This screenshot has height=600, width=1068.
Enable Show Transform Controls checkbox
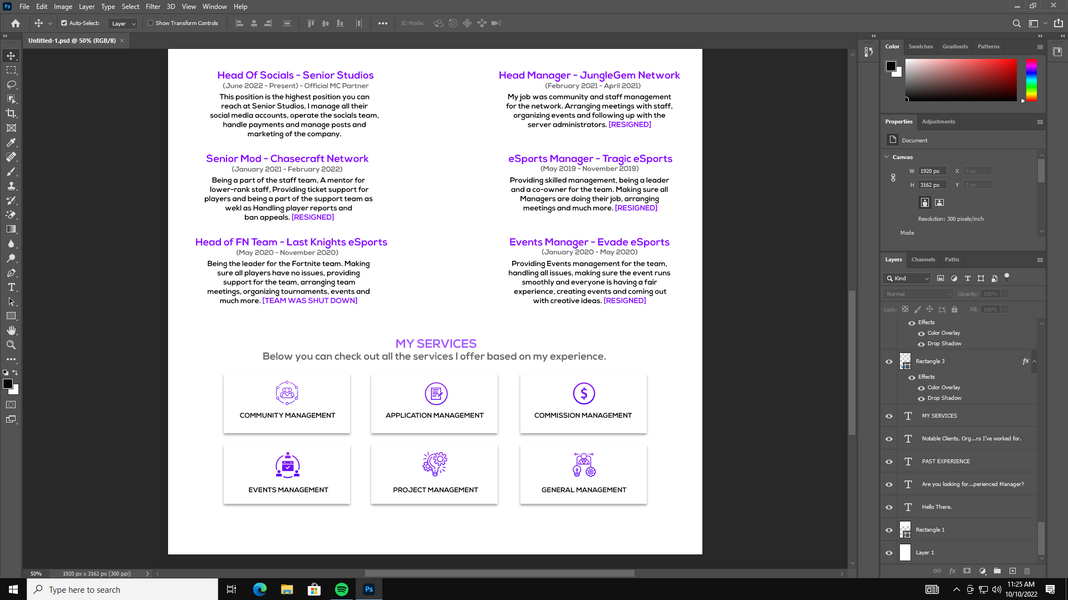pyautogui.click(x=150, y=23)
